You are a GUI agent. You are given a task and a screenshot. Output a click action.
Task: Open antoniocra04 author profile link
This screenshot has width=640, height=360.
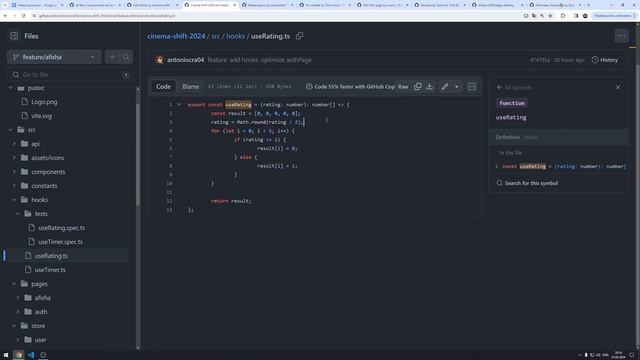point(185,60)
